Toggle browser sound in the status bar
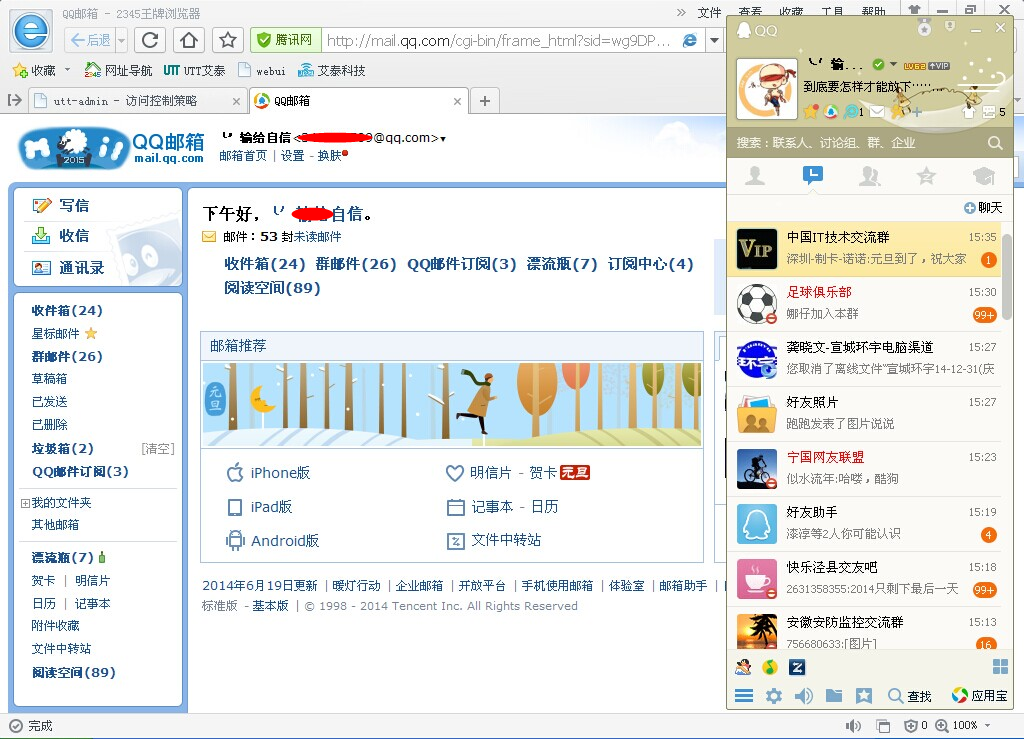Image resolution: width=1024 pixels, height=739 pixels. click(x=854, y=726)
